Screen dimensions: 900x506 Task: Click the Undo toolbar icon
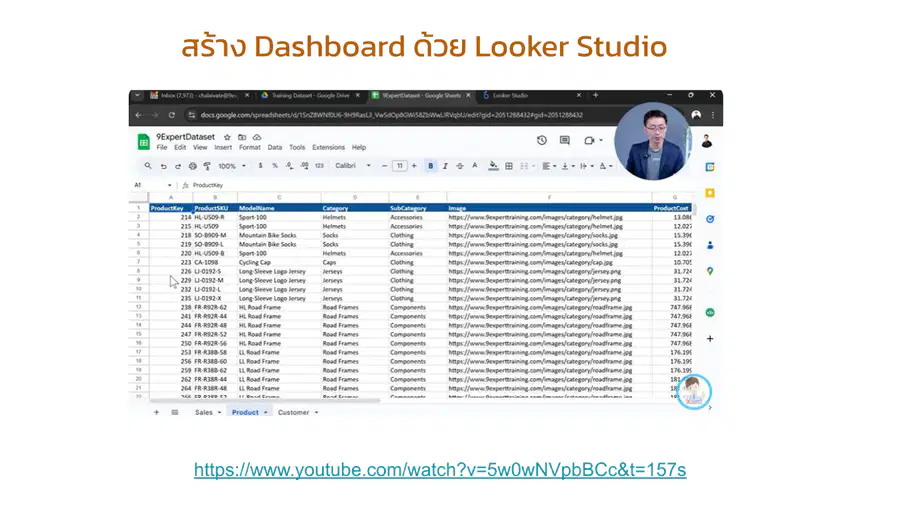tap(164, 166)
